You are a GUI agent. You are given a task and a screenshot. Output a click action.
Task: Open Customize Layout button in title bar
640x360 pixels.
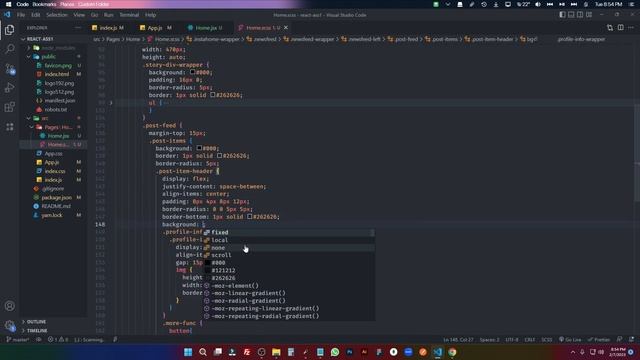[589, 15]
